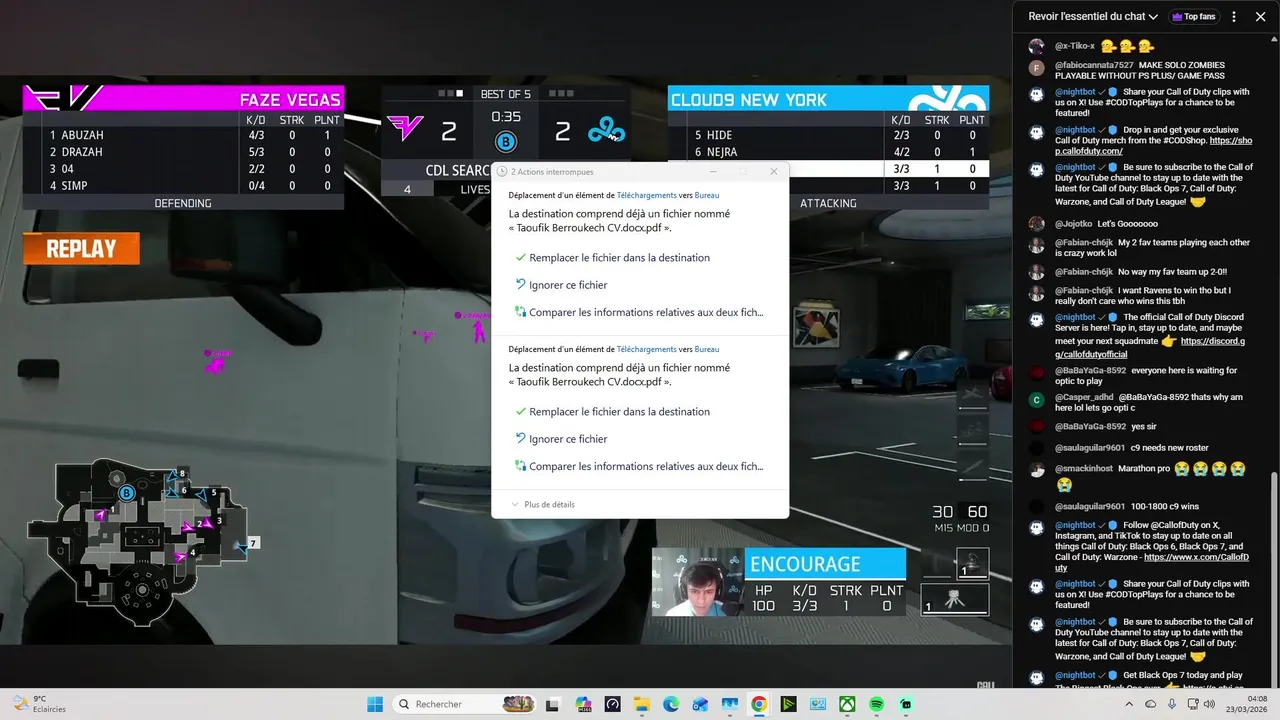Screen dimensions: 1280x720
Task: Click @fabiocannata7527 avatar in chat
Action: 1037,68
